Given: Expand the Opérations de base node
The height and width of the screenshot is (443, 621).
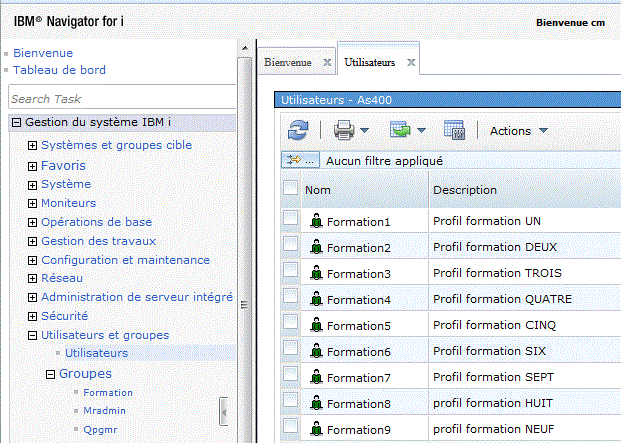Looking at the screenshot, I should point(32,222).
